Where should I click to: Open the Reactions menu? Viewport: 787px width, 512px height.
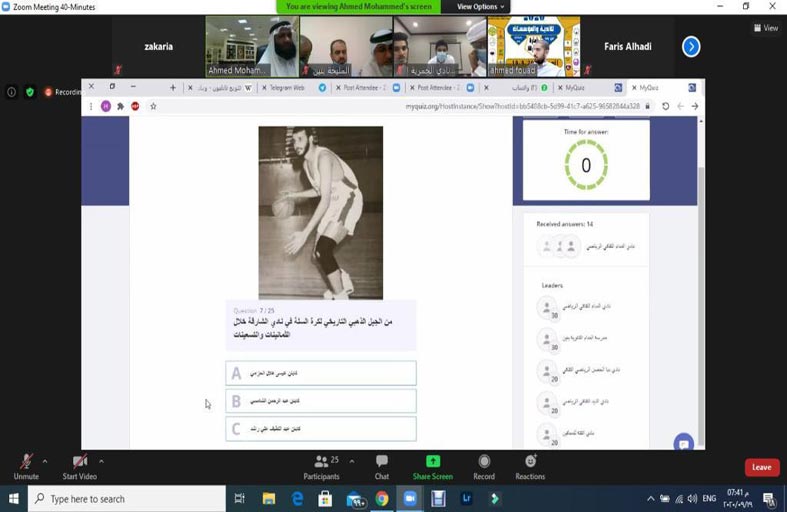pyautogui.click(x=530, y=465)
